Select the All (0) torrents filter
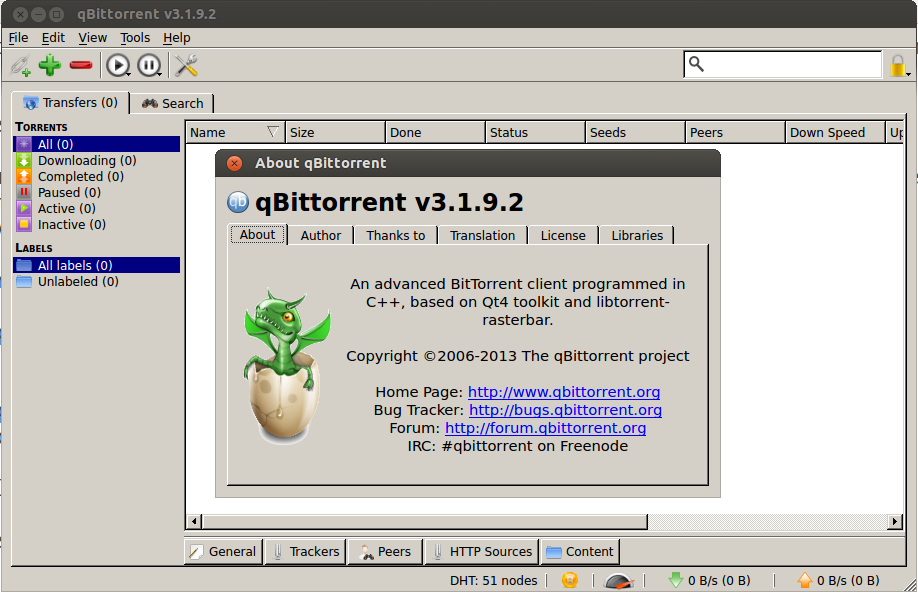This screenshot has height=592, width=918. tap(97, 144)
